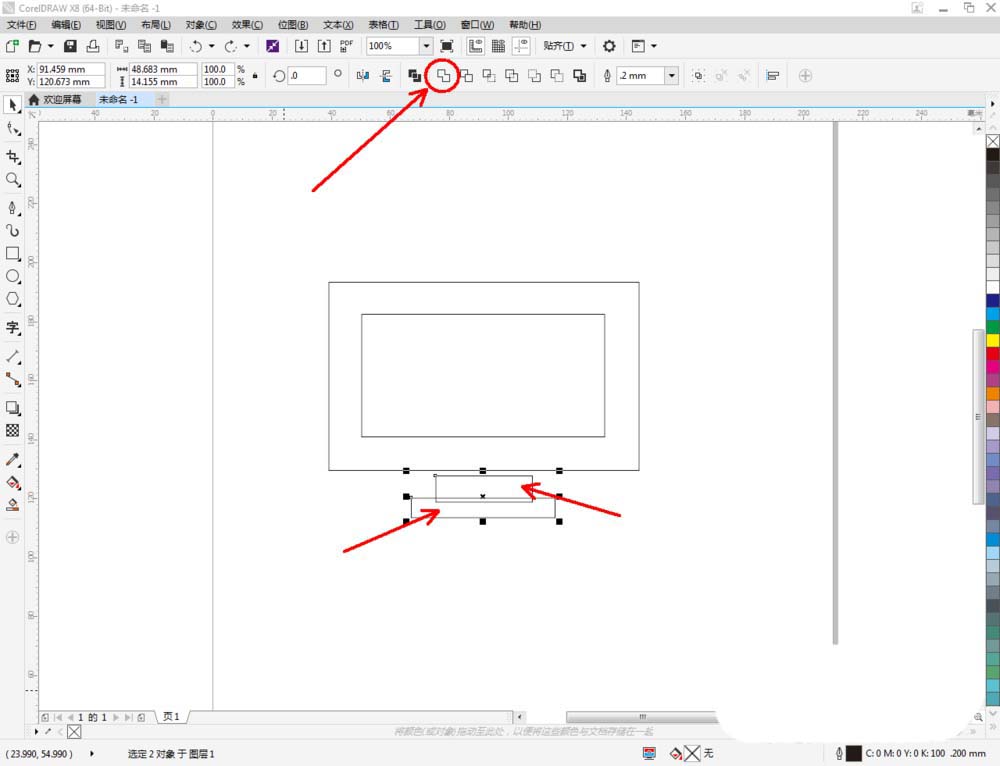Image resolution: width=1000 pixels, height=766 pixels.
Task: Select the Text tool
Action: [x=13, y=328]
